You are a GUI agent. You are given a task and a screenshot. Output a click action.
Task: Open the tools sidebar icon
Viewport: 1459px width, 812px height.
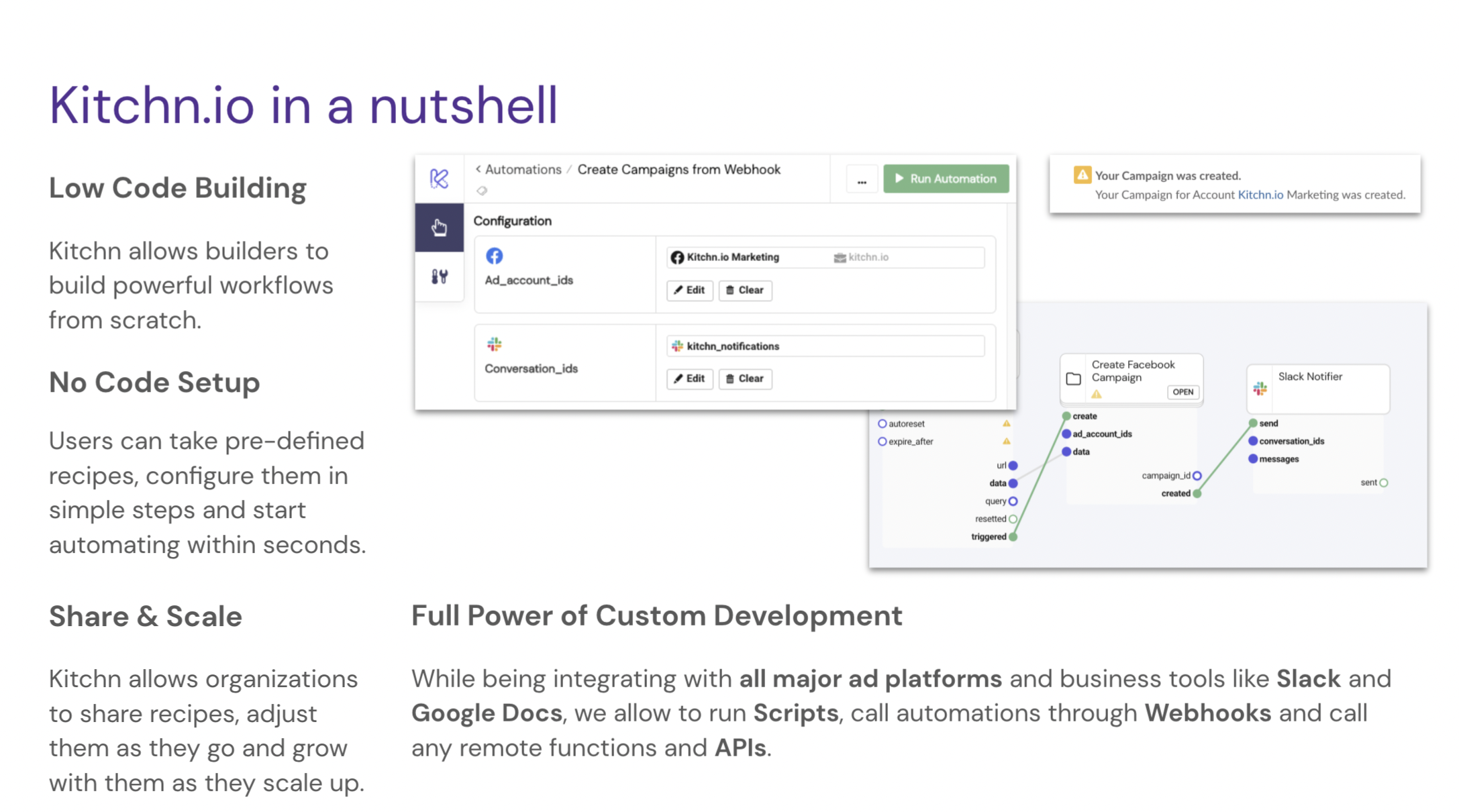click(x=439, y=276)
